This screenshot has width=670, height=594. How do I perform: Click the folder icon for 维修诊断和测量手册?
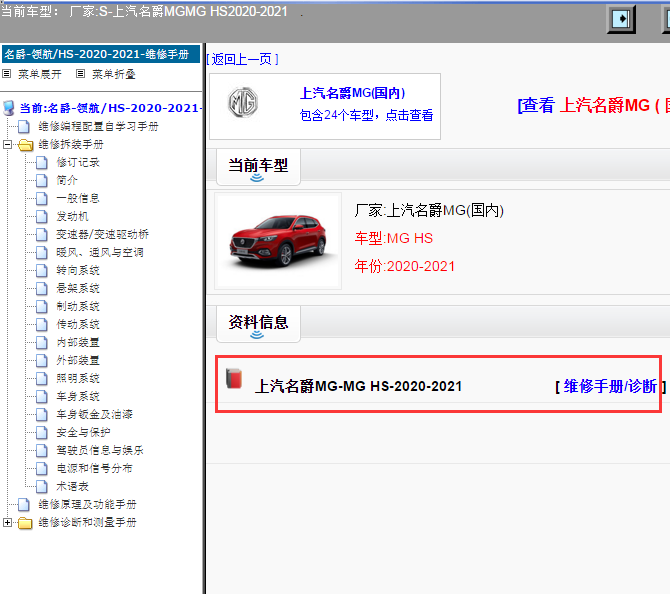25,523
